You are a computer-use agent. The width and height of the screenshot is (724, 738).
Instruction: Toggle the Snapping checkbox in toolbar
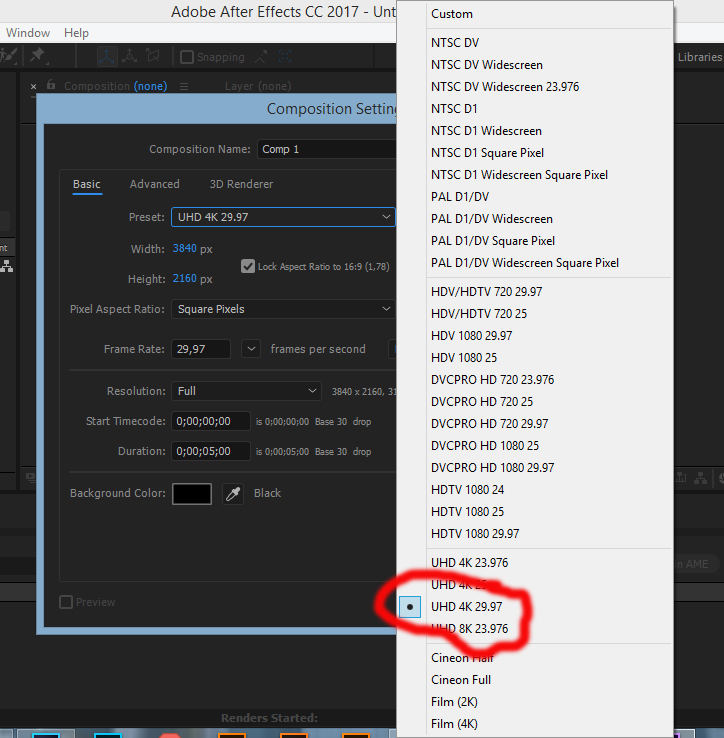pos(187,57)
